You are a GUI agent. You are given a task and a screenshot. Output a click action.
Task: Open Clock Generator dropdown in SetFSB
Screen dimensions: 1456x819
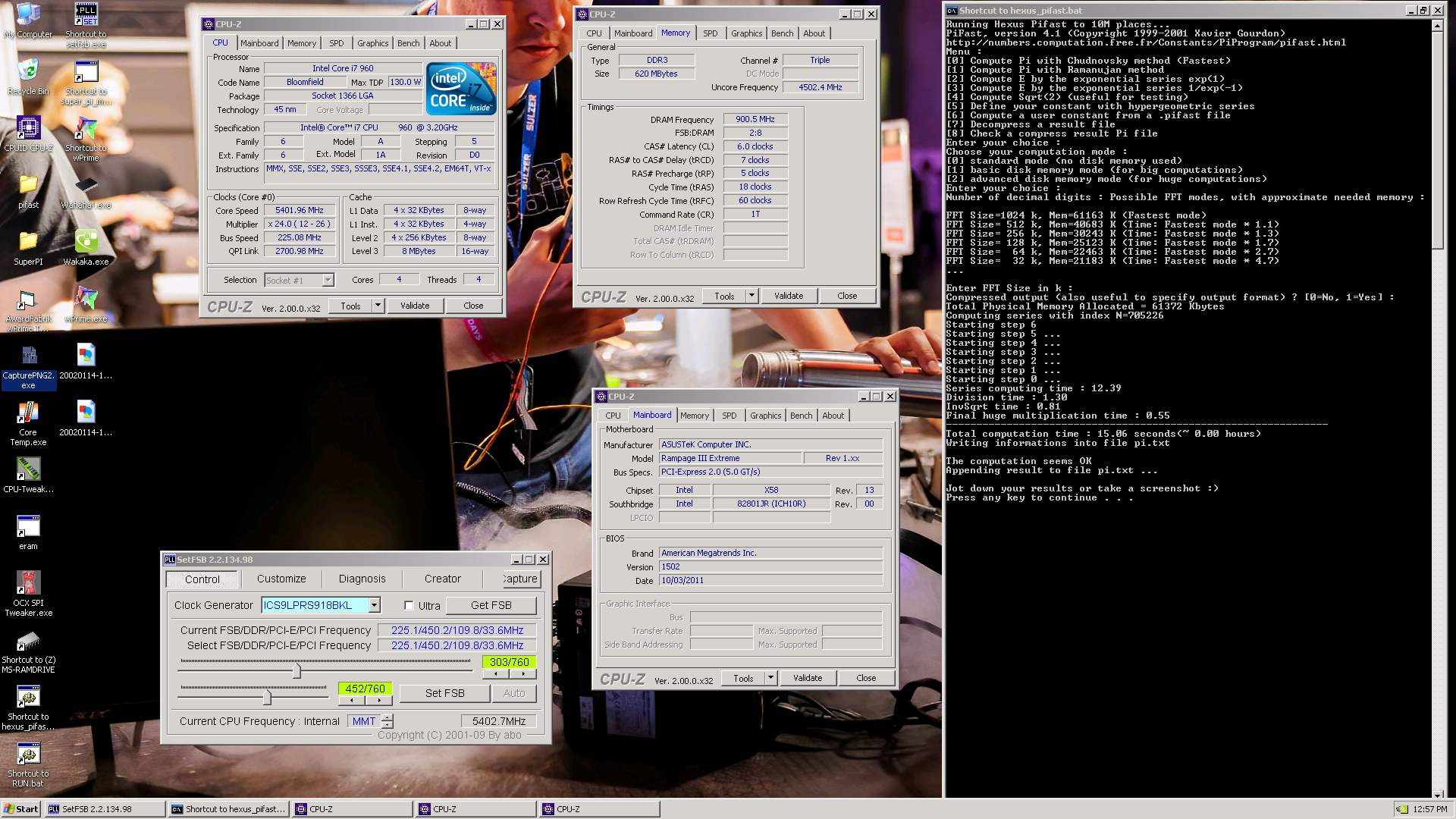click(374, 605)
